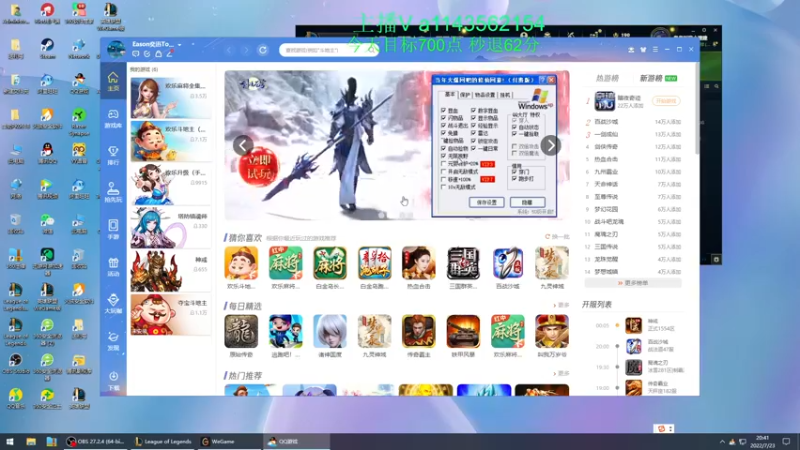
Task: Click the refresh icon in top bar
Action: (263, 50)
